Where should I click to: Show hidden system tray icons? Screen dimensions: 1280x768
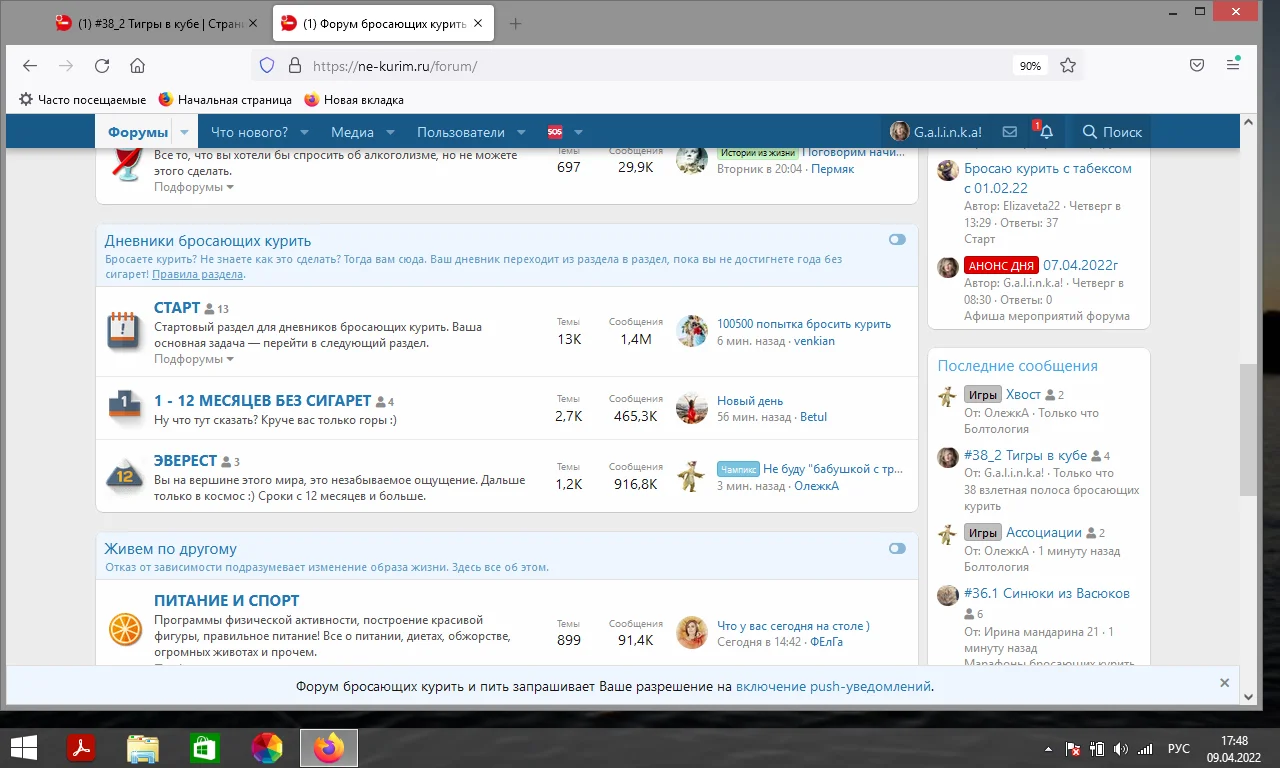click(1048, 748)
